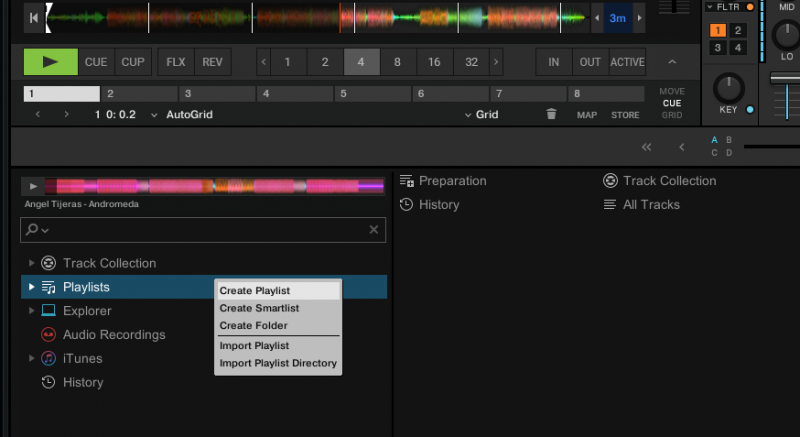Set loop size to 2 beats
The image size is (800, 437).
coord(325,62)
